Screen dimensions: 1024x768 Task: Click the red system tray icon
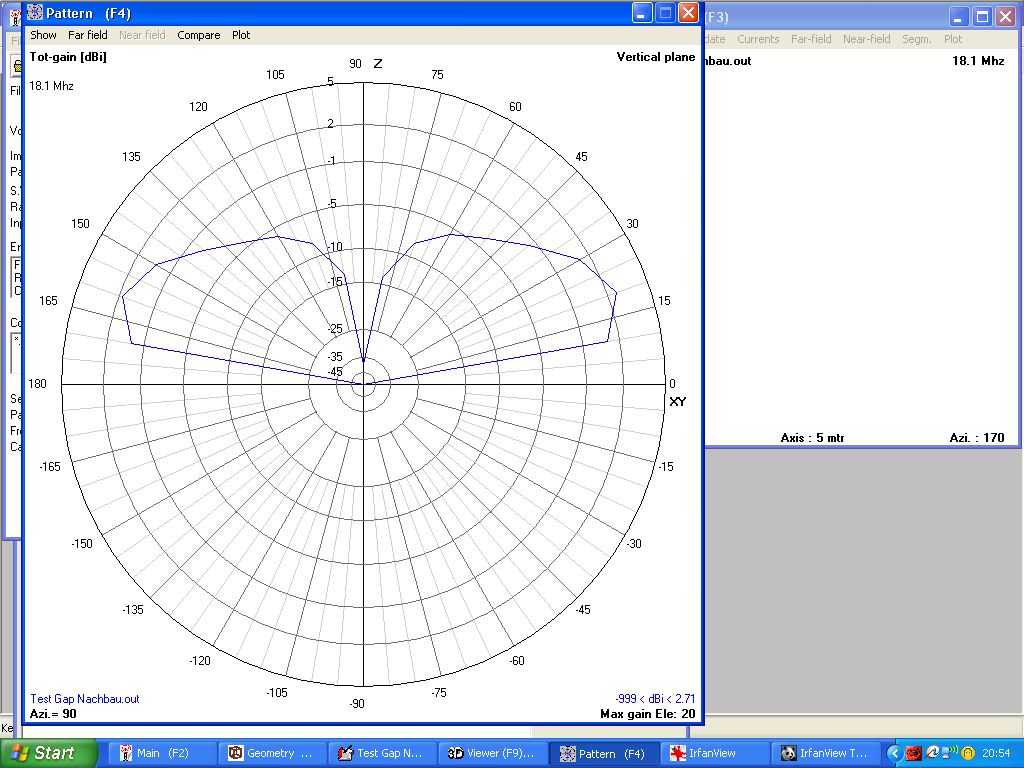click(x=913, y=753)
